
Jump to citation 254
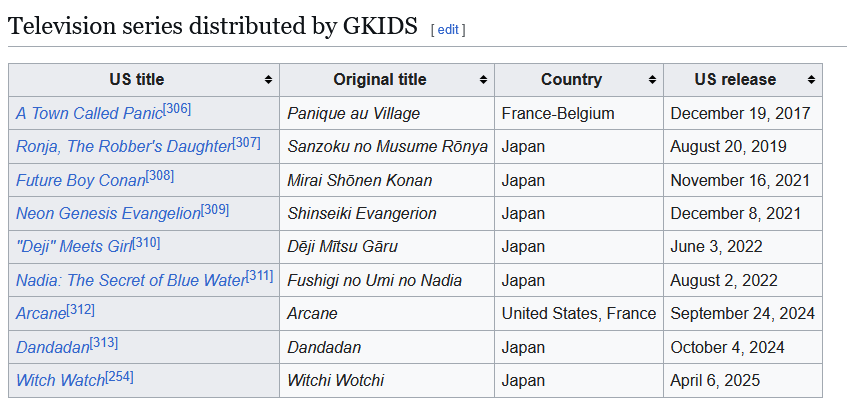click(119, 376)
